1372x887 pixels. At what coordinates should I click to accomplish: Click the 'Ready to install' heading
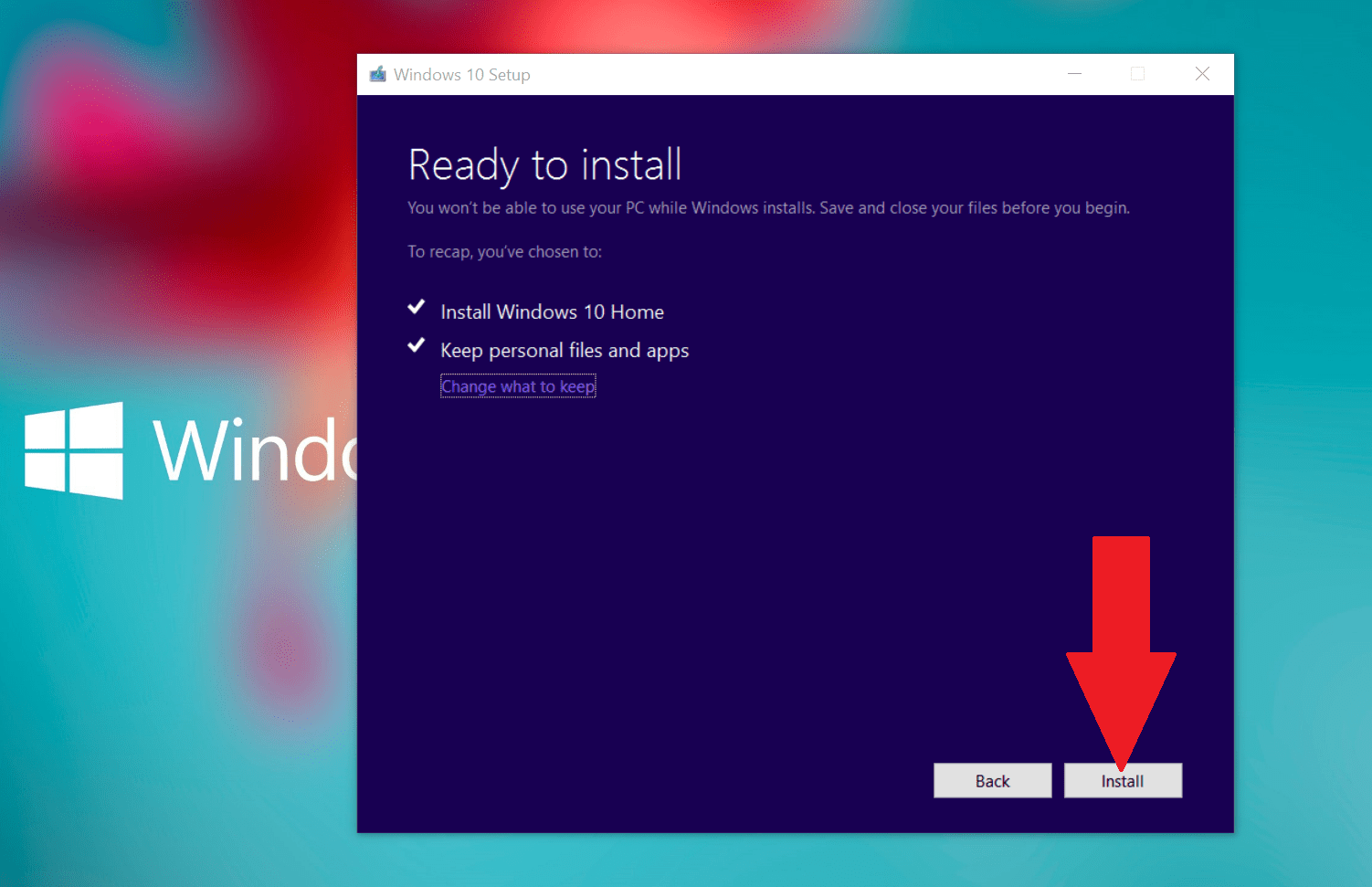[x=545, y=165]
